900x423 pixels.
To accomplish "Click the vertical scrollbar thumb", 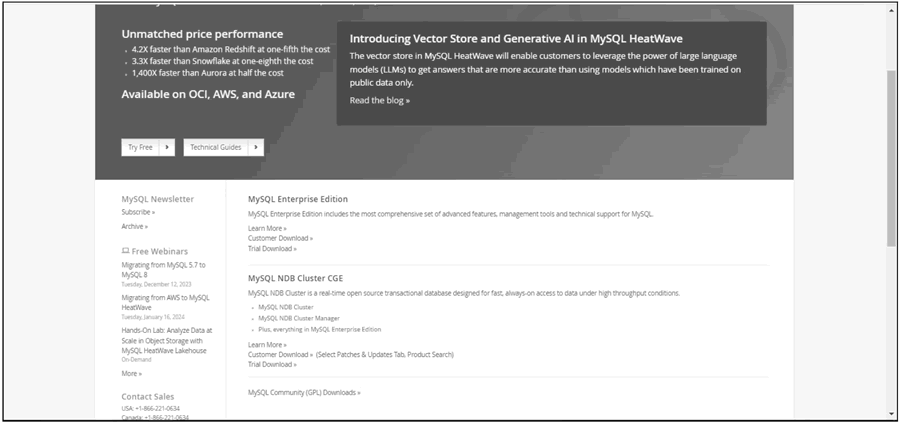I will (x=891, y=159).
